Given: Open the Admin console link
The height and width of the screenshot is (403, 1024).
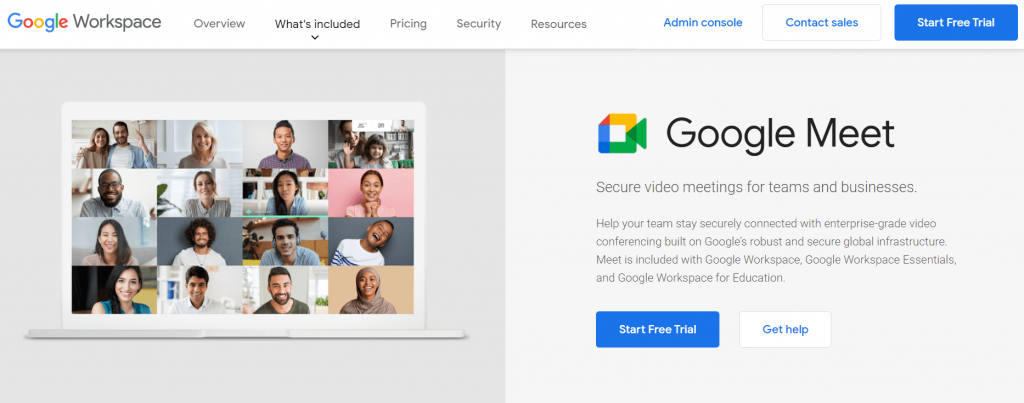Looking at the screenshot, I should point(703,22).
